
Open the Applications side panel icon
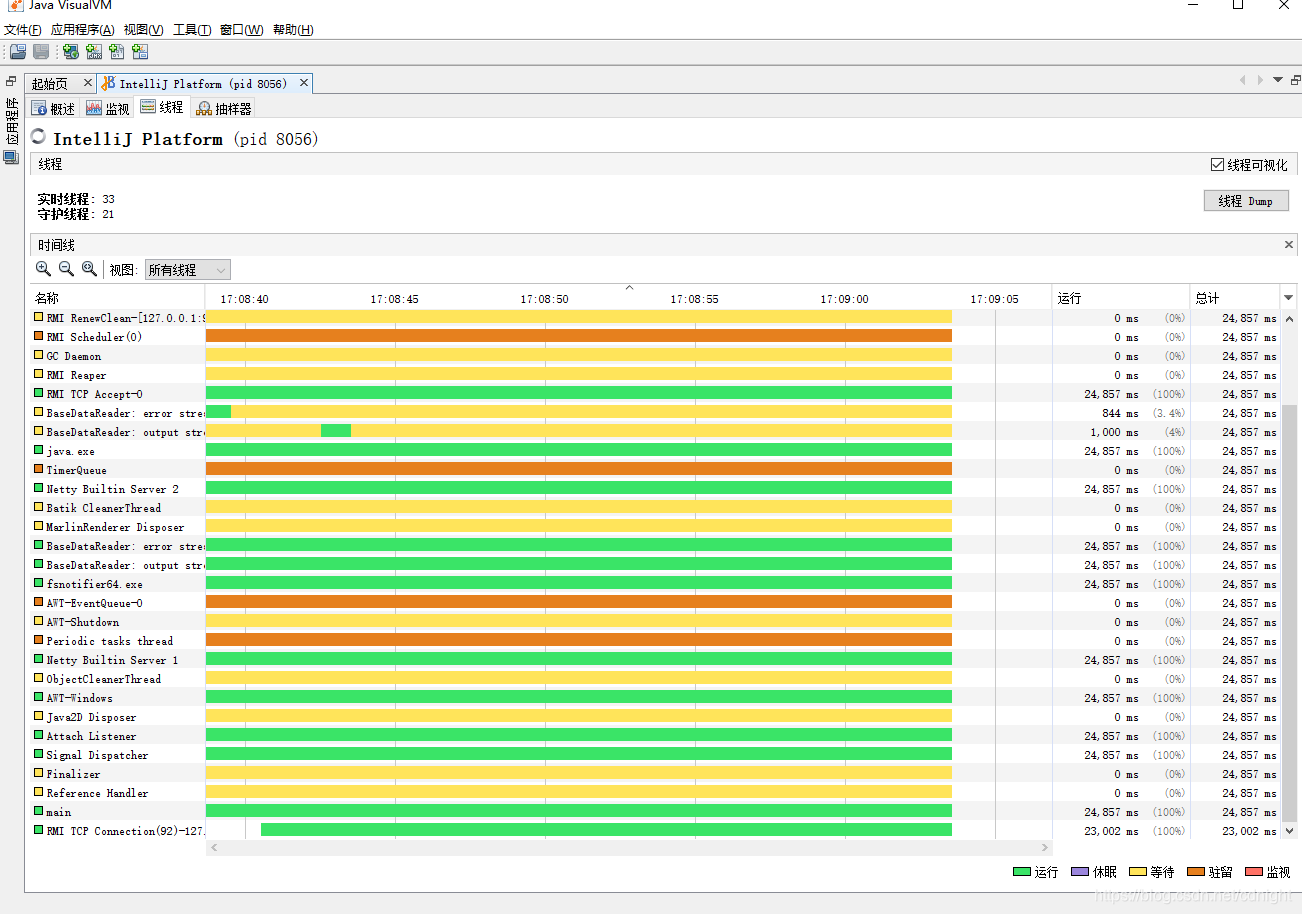click(x=11, y=158)
